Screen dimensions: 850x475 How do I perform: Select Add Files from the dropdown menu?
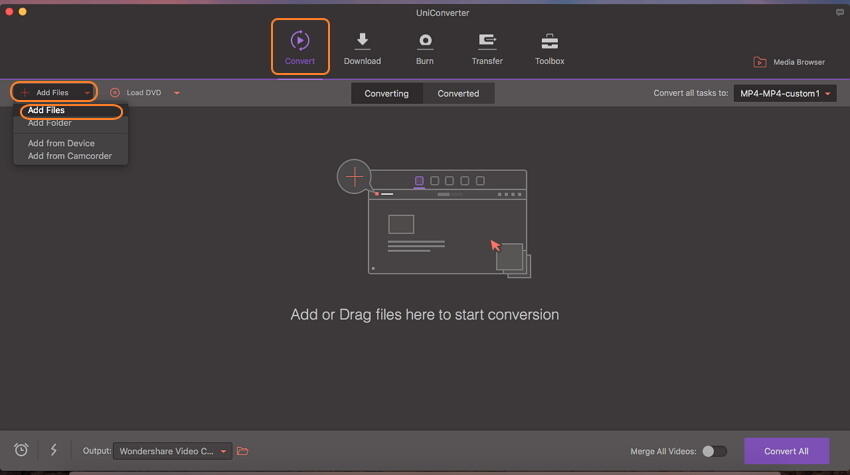70,111
